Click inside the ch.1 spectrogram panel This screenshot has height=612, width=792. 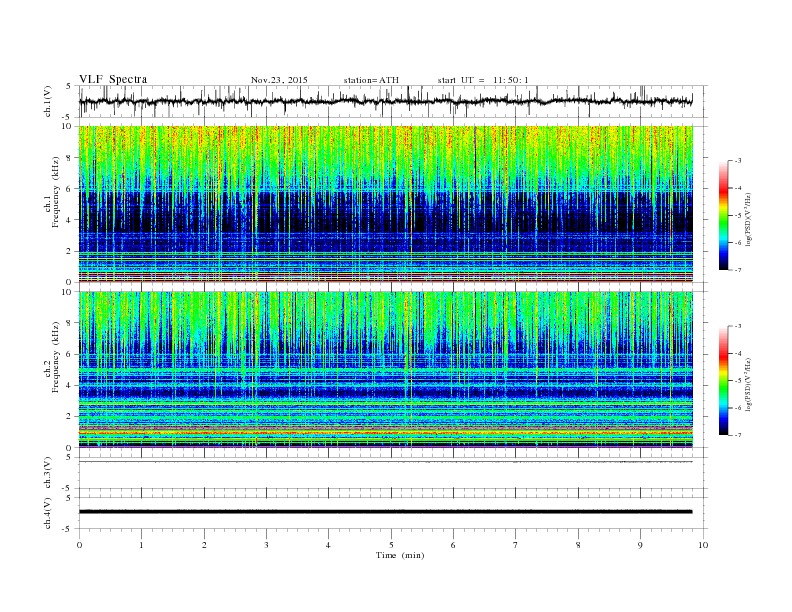[385, 204]
